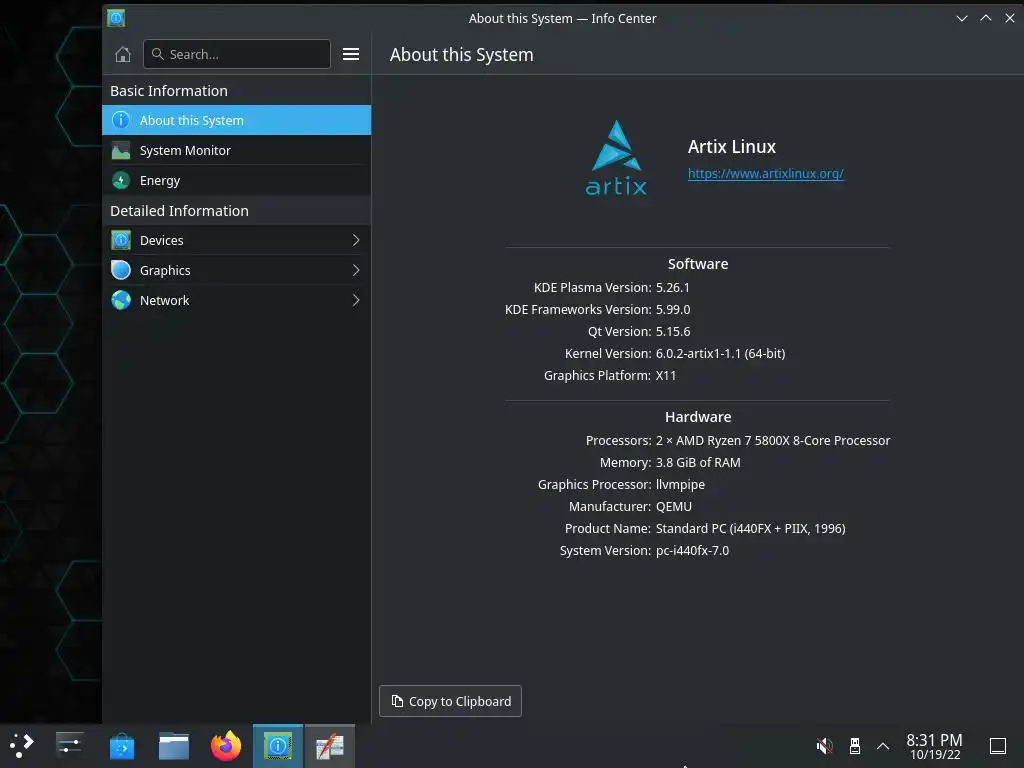Viewport: 1024px width, 768px height.
Task: Click Copy to Clipboard button
Action: coord(450,701)
